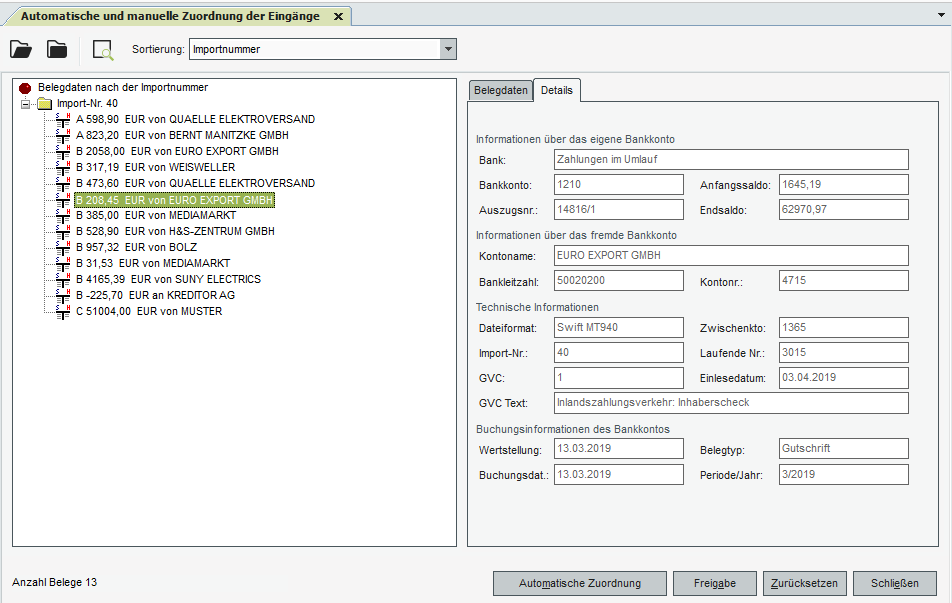
Task: Click the Einlesedatum field showing 03.04.2019
Action: (844, 378)
